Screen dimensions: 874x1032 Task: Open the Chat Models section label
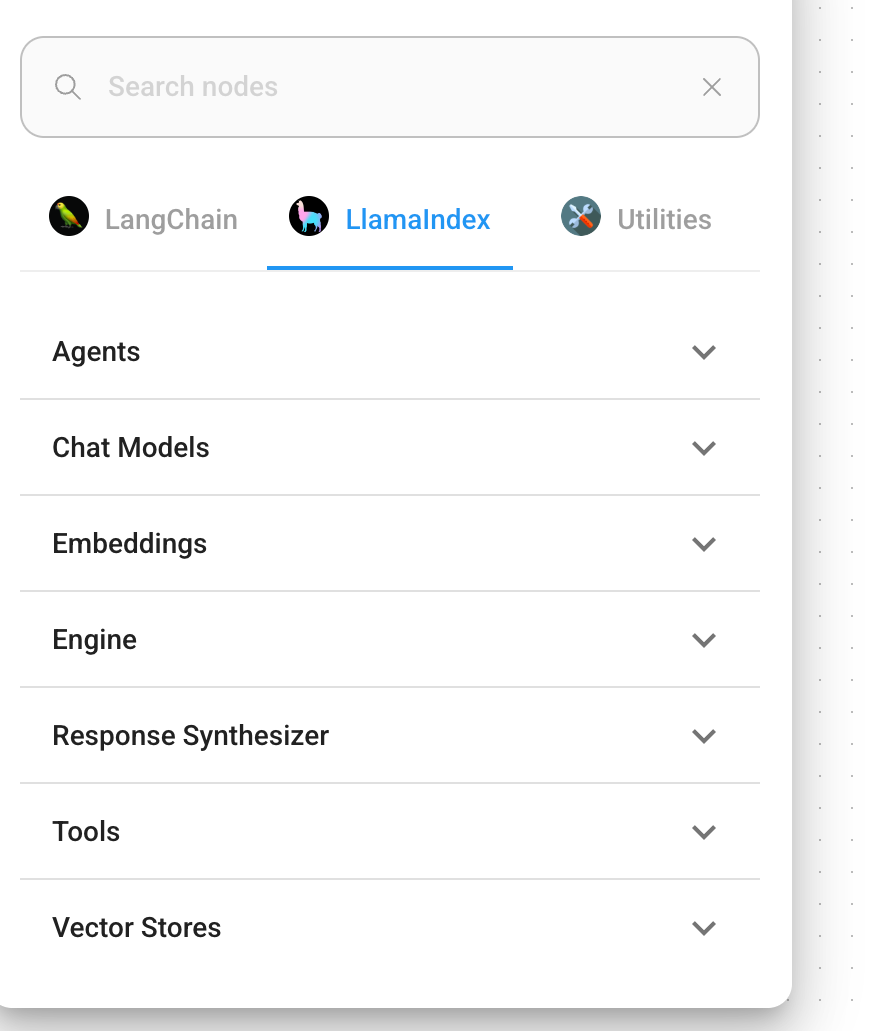(131, 448)
